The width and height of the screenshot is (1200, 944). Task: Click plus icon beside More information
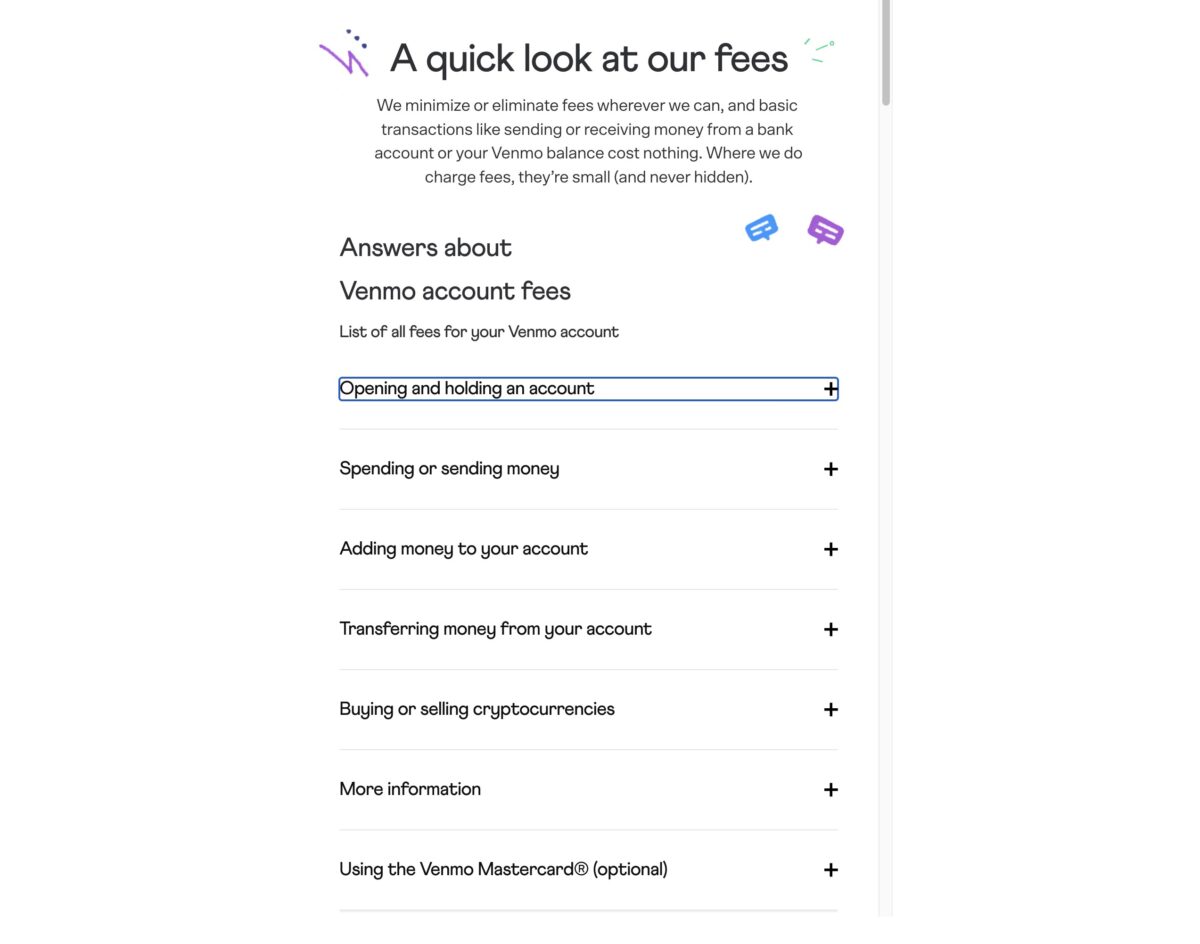[x=830, y=789]
